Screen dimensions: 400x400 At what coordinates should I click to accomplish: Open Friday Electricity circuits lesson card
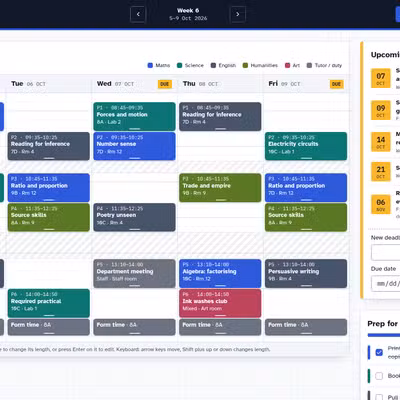[306, 146]
